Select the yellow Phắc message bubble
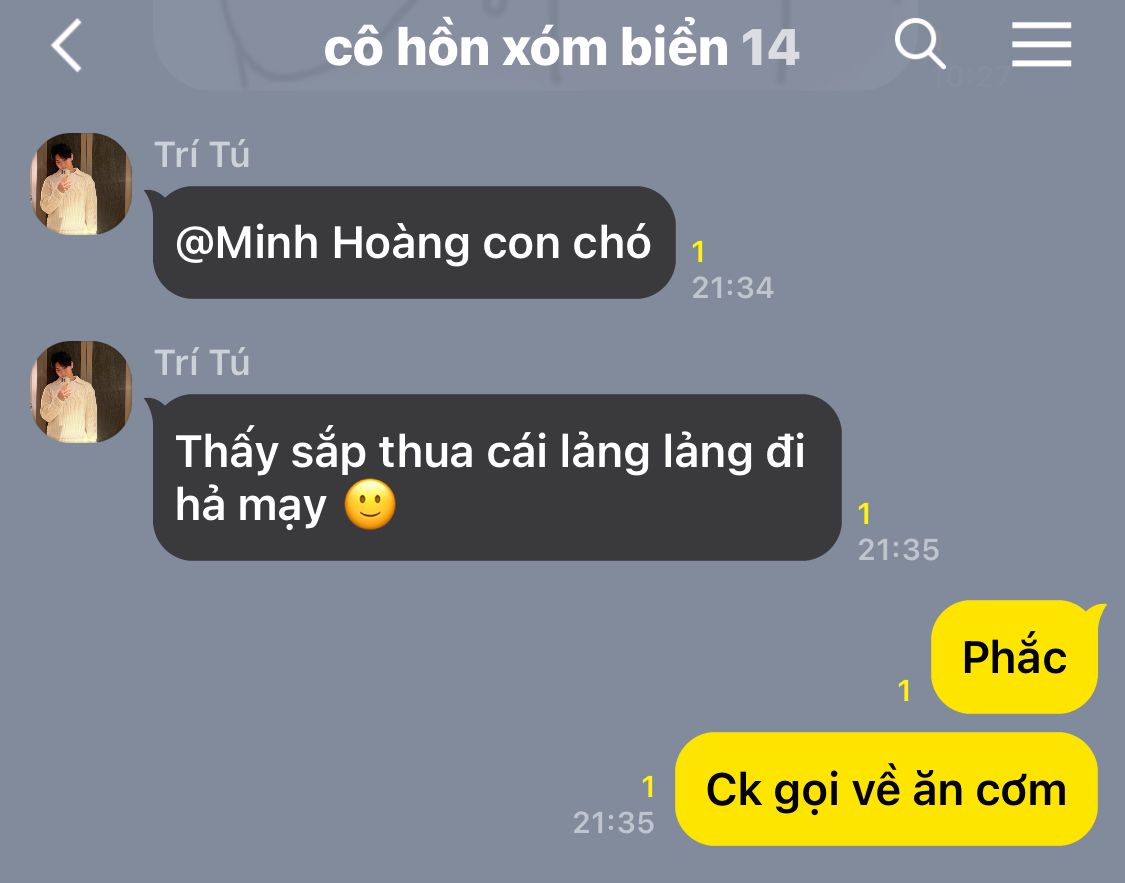Image resolution: width=1125 pixels, height=883 pixels. pyautogui.click(x=1015, y=657)
